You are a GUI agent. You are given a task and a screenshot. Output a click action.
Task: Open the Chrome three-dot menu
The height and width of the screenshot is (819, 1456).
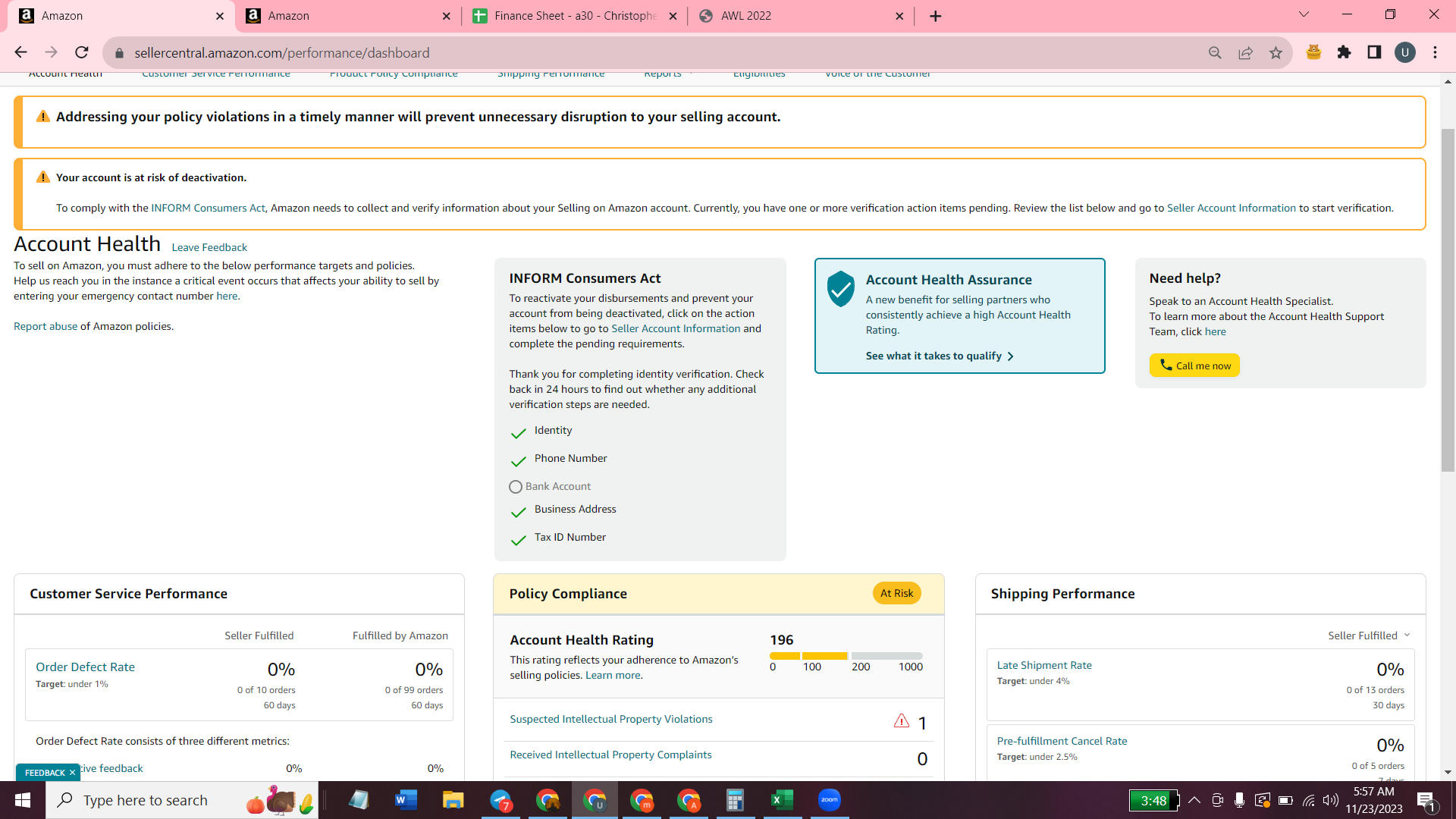tap(1435, 52)
